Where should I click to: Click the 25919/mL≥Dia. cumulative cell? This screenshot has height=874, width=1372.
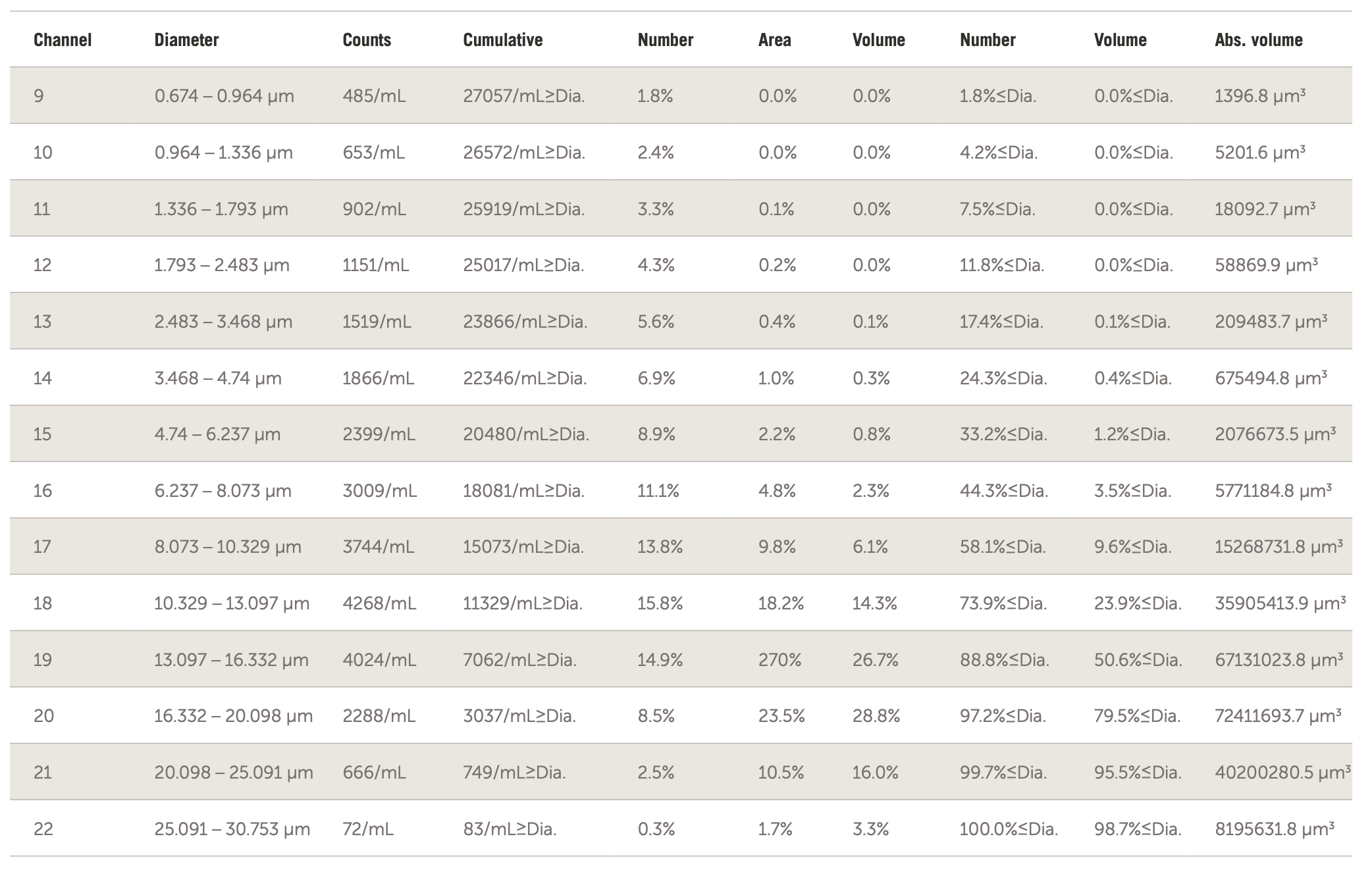tap(523, 209)
